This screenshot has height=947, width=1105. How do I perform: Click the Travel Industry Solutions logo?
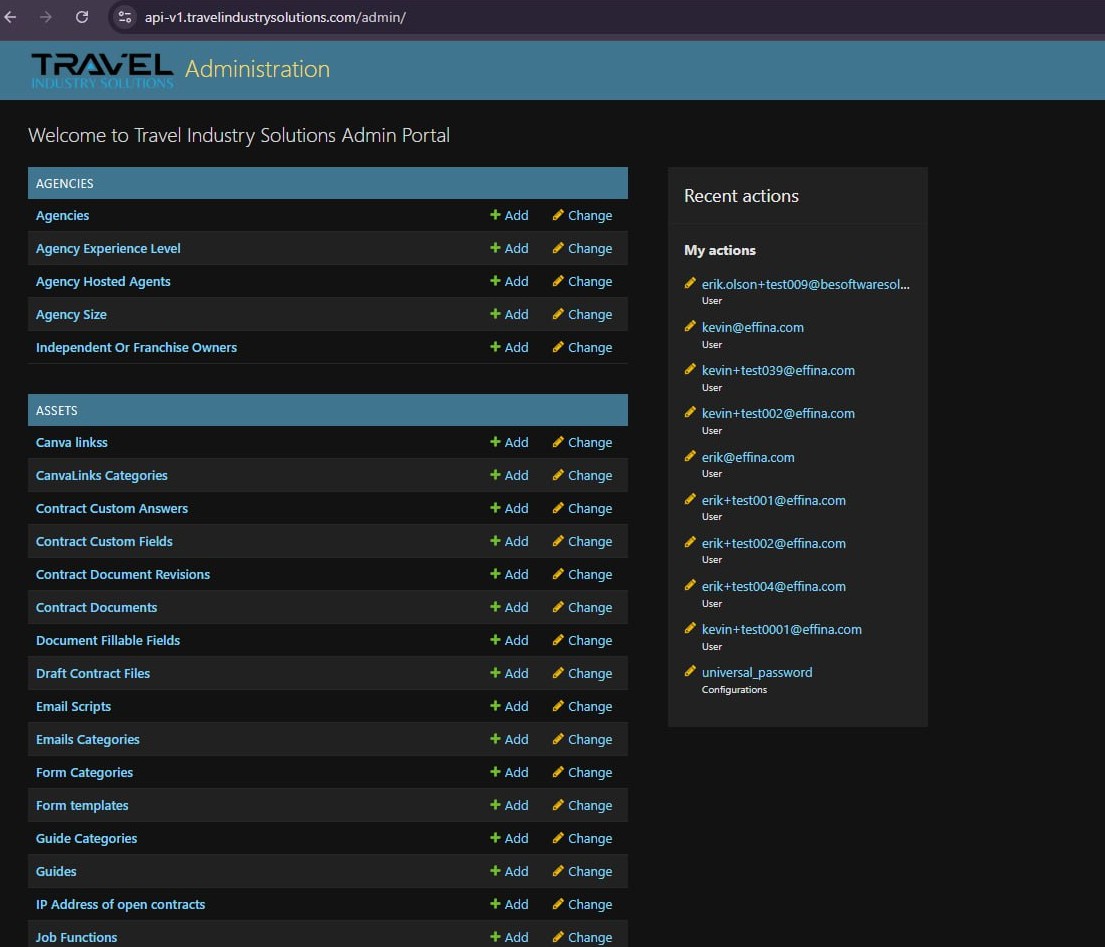click(x=102, y=69)
